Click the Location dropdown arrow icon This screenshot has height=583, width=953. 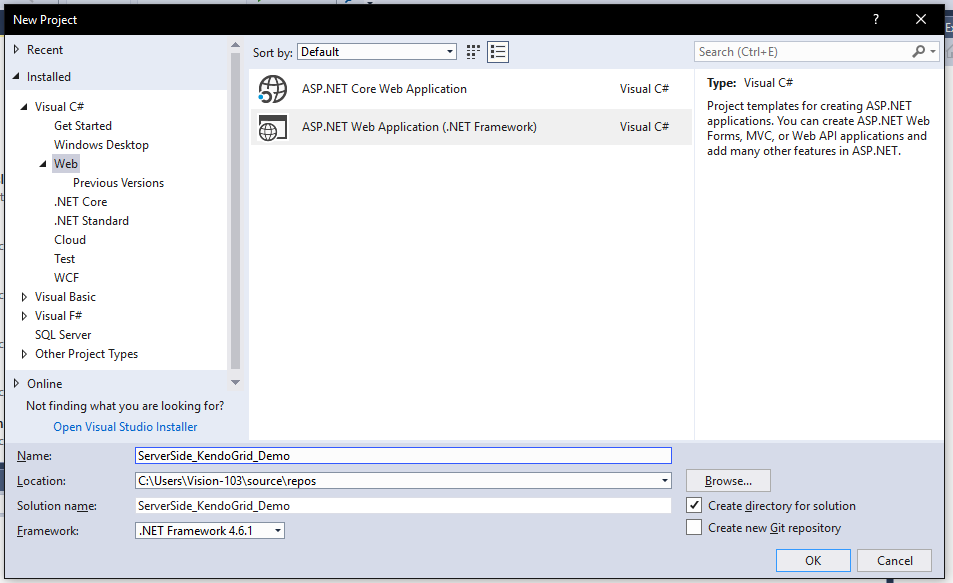click(663, 480)
